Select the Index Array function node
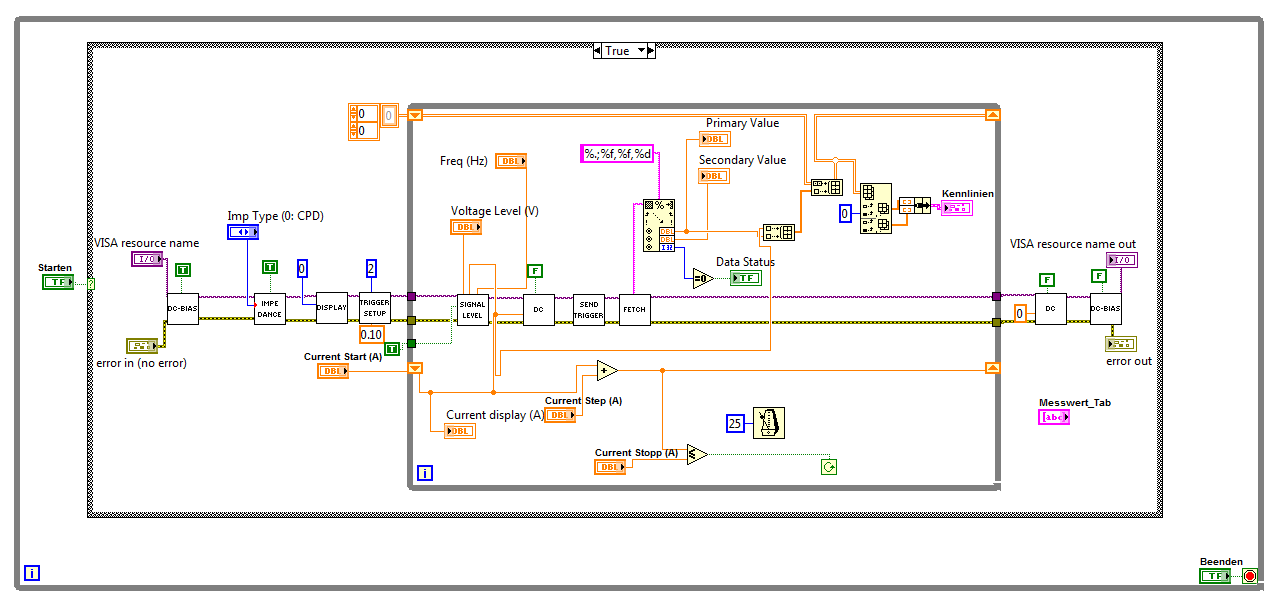The height and width of the screenshot is (607, 1278). click(876, 208)
